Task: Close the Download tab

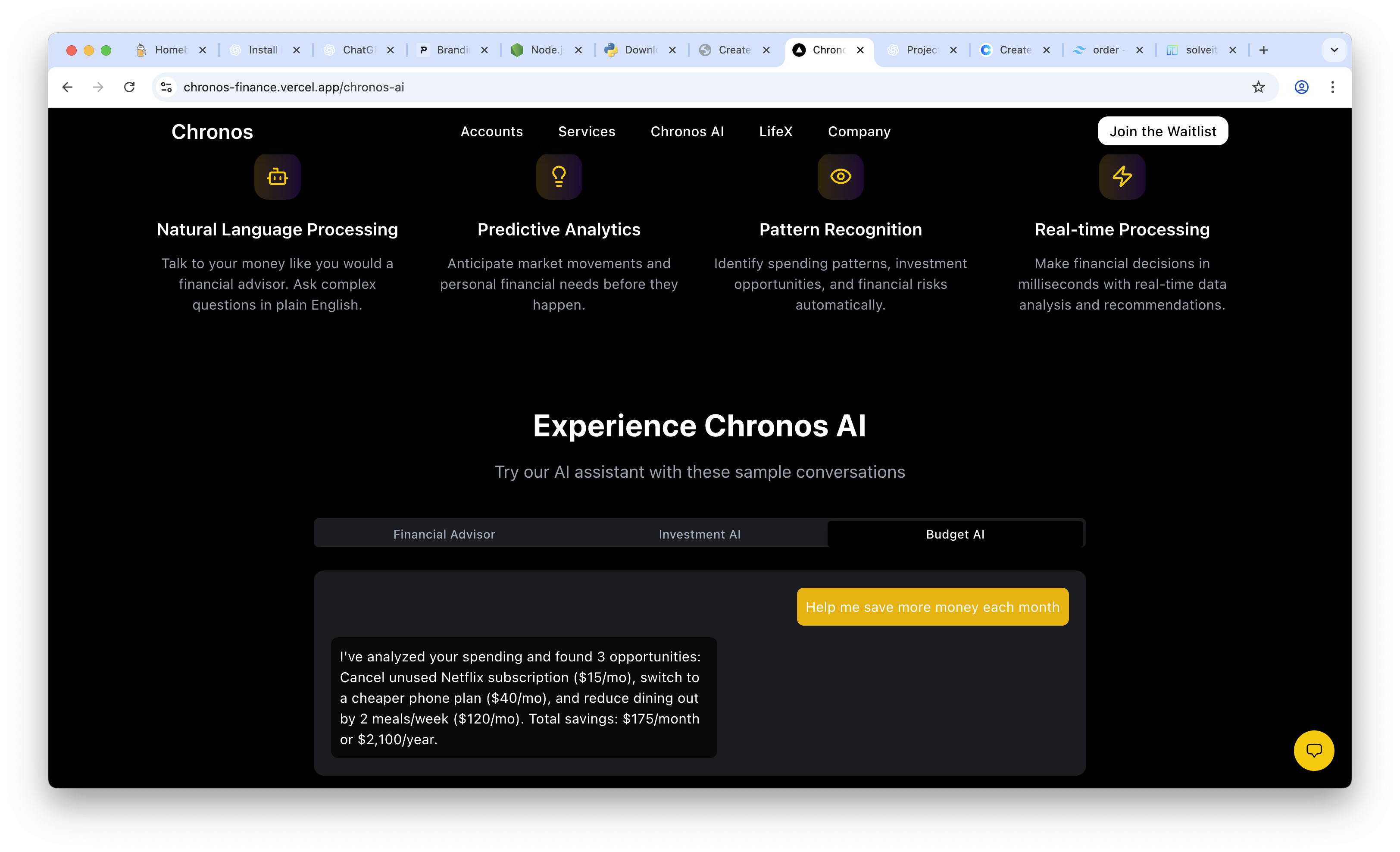Action: [673, 50]
